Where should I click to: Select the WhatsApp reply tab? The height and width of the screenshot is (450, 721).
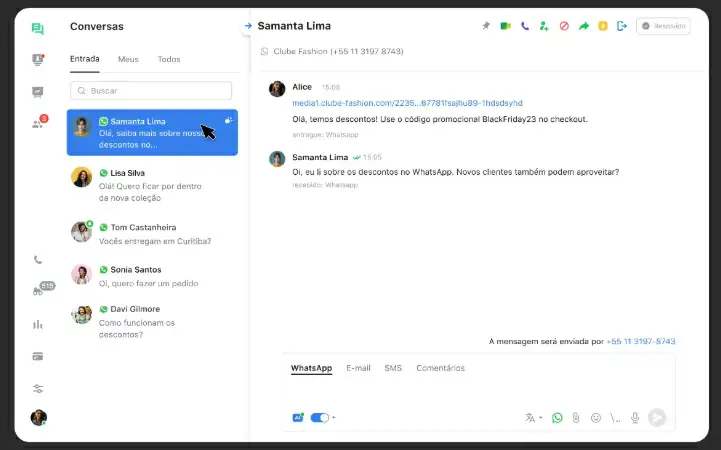311,368
